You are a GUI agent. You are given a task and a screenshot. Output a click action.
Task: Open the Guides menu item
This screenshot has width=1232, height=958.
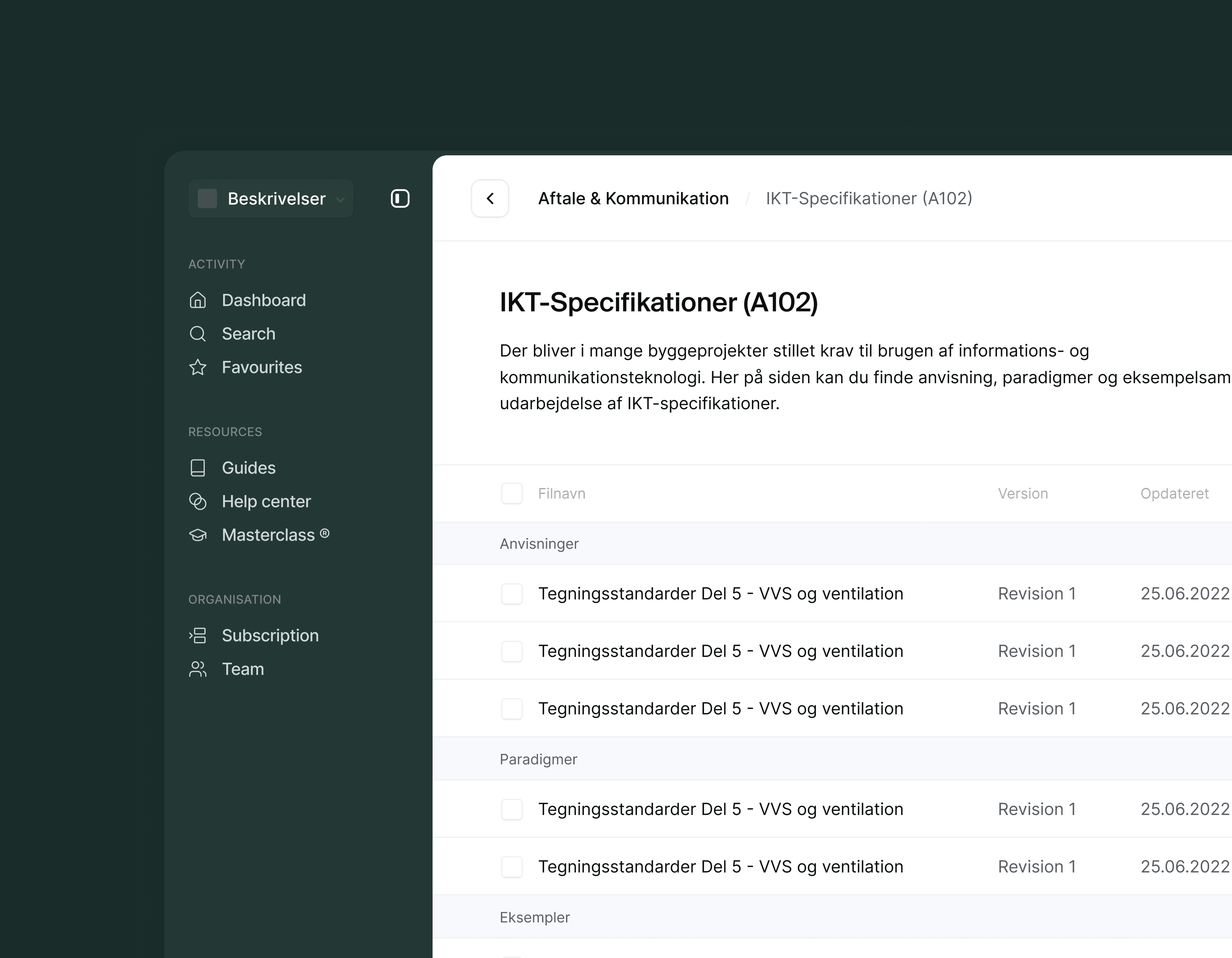pos(248,468)
